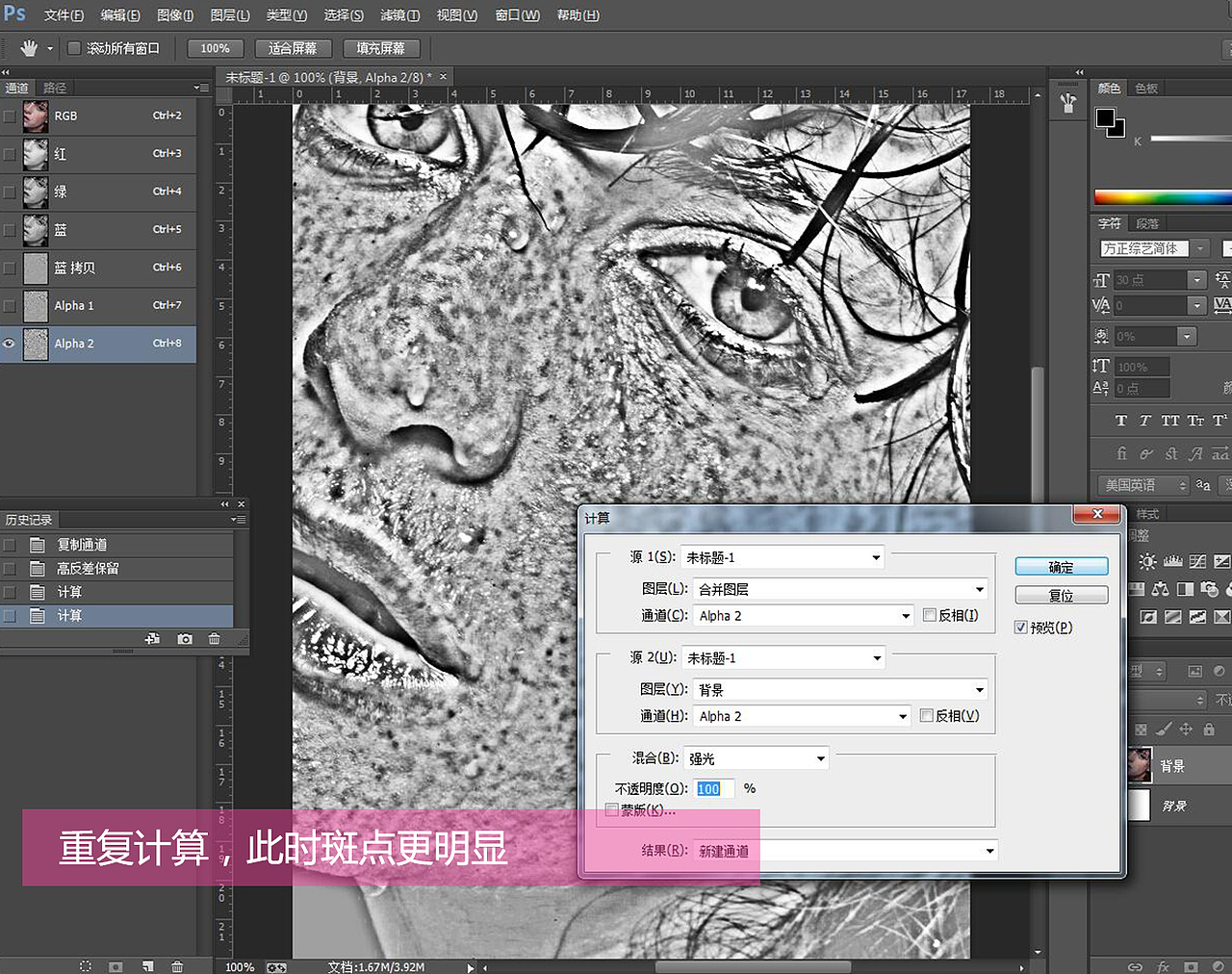Apply Small Caps Tt in Character panel
Screen dimensions: 1232x974
tap(1195, 421)
